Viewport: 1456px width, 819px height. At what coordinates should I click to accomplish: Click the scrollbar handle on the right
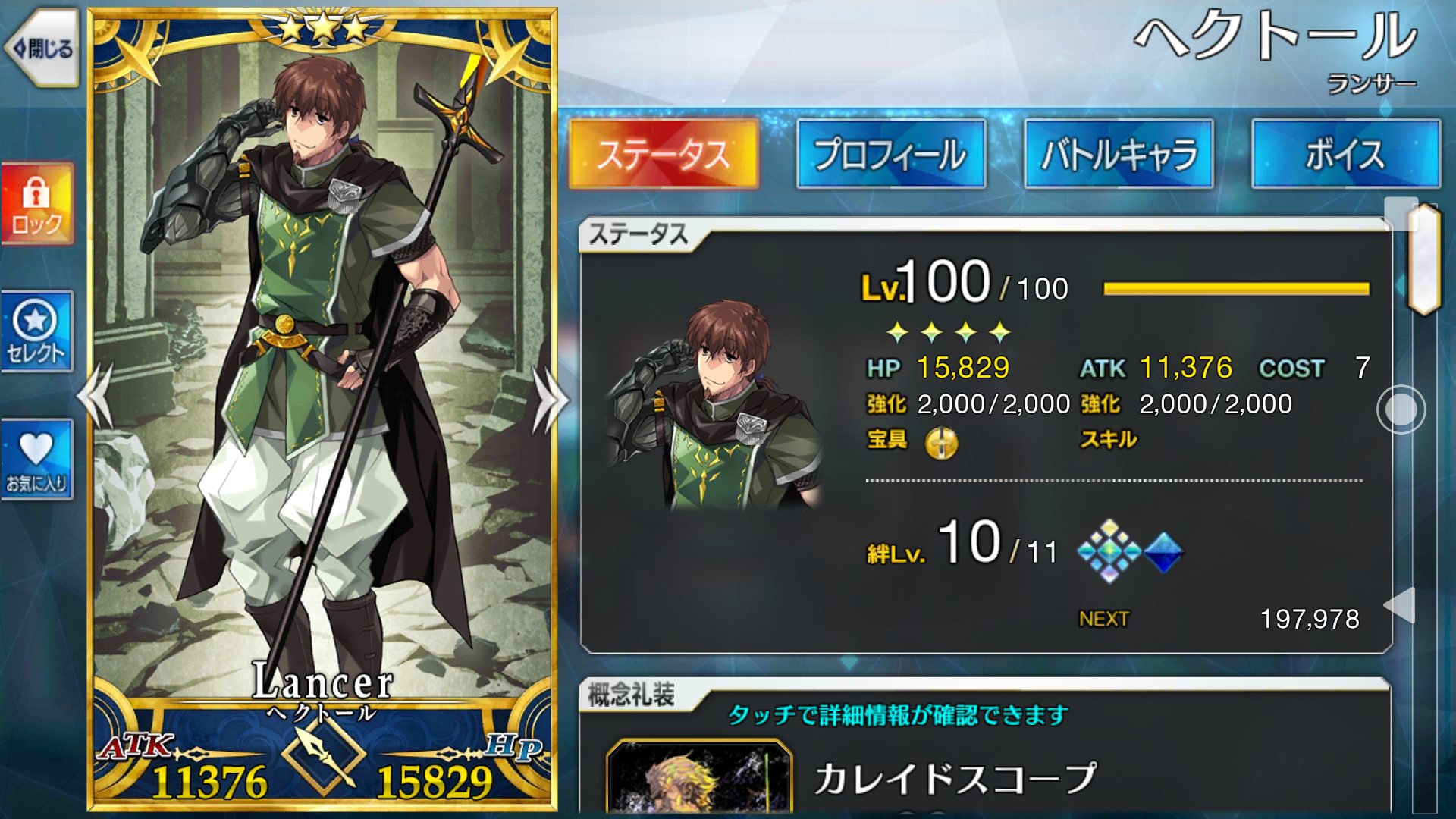pyautogui.click(x=1424, y=259)
